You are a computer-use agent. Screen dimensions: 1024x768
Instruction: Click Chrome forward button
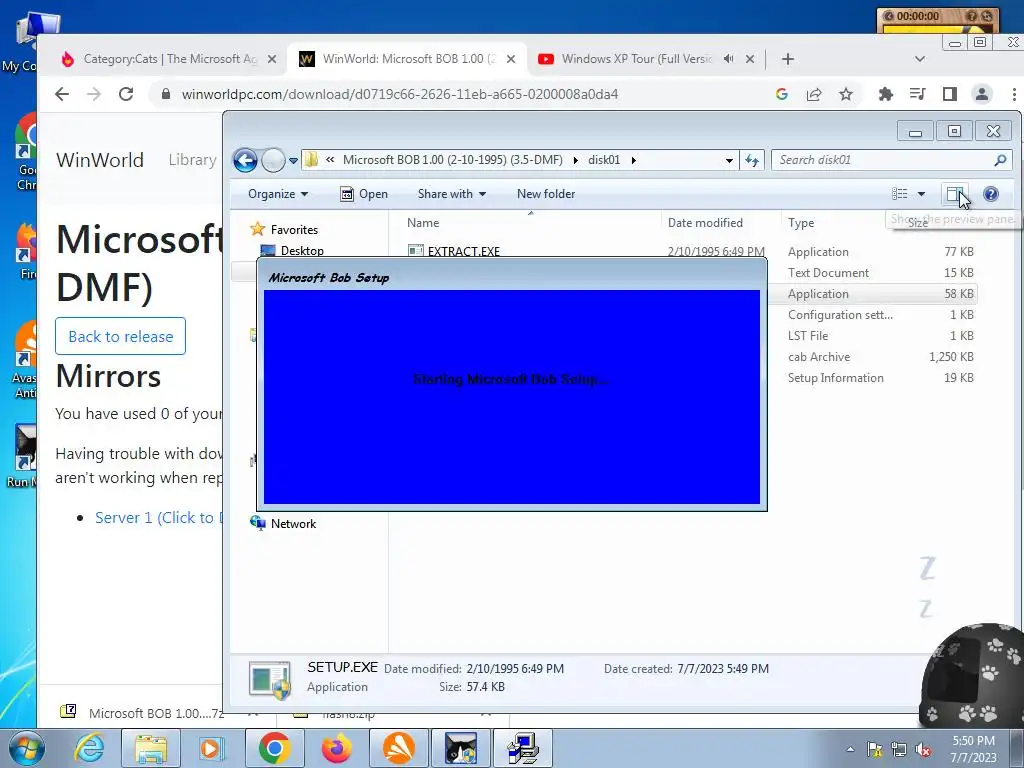pos(94,94)
